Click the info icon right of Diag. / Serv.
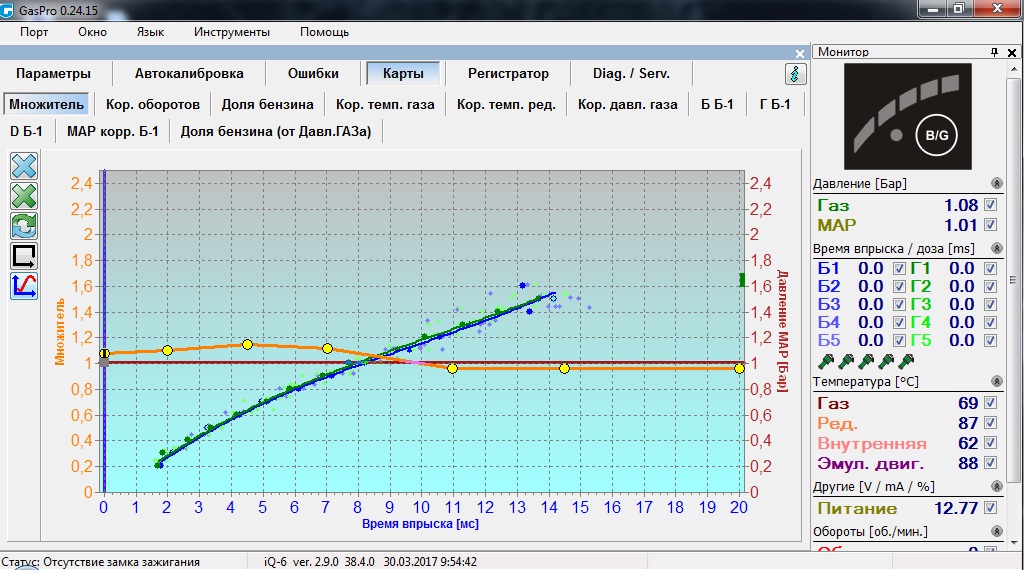This screenshot has width=1024, height=570. tap(795, 74)
